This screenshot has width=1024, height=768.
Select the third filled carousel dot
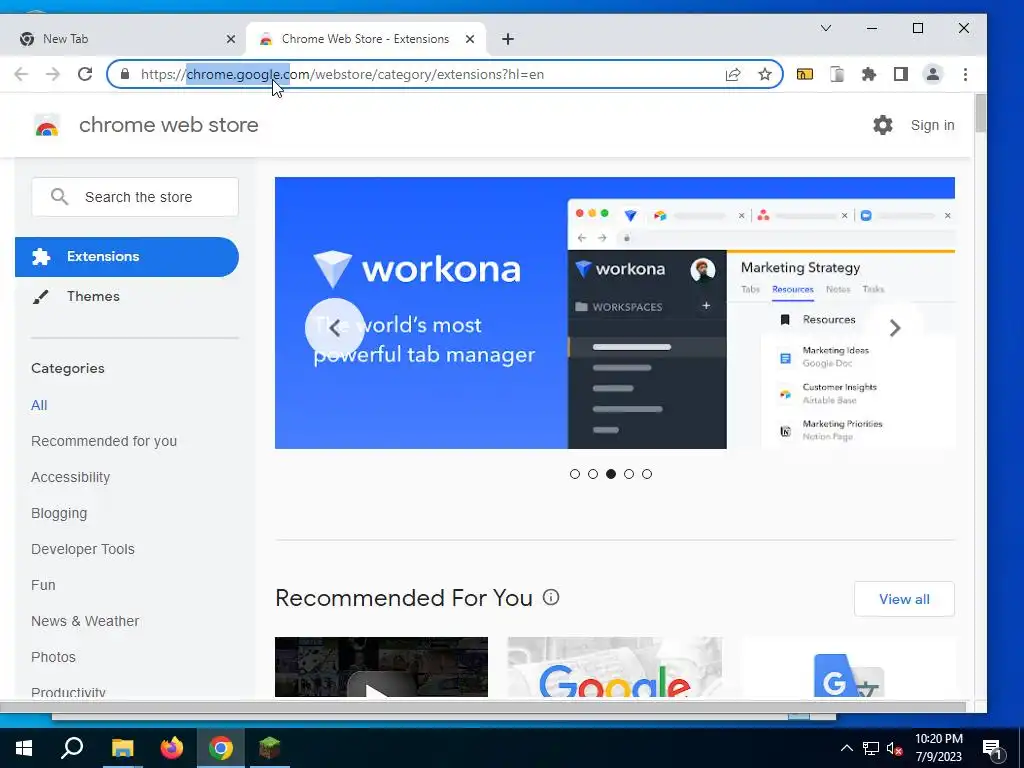coord(611,474)
